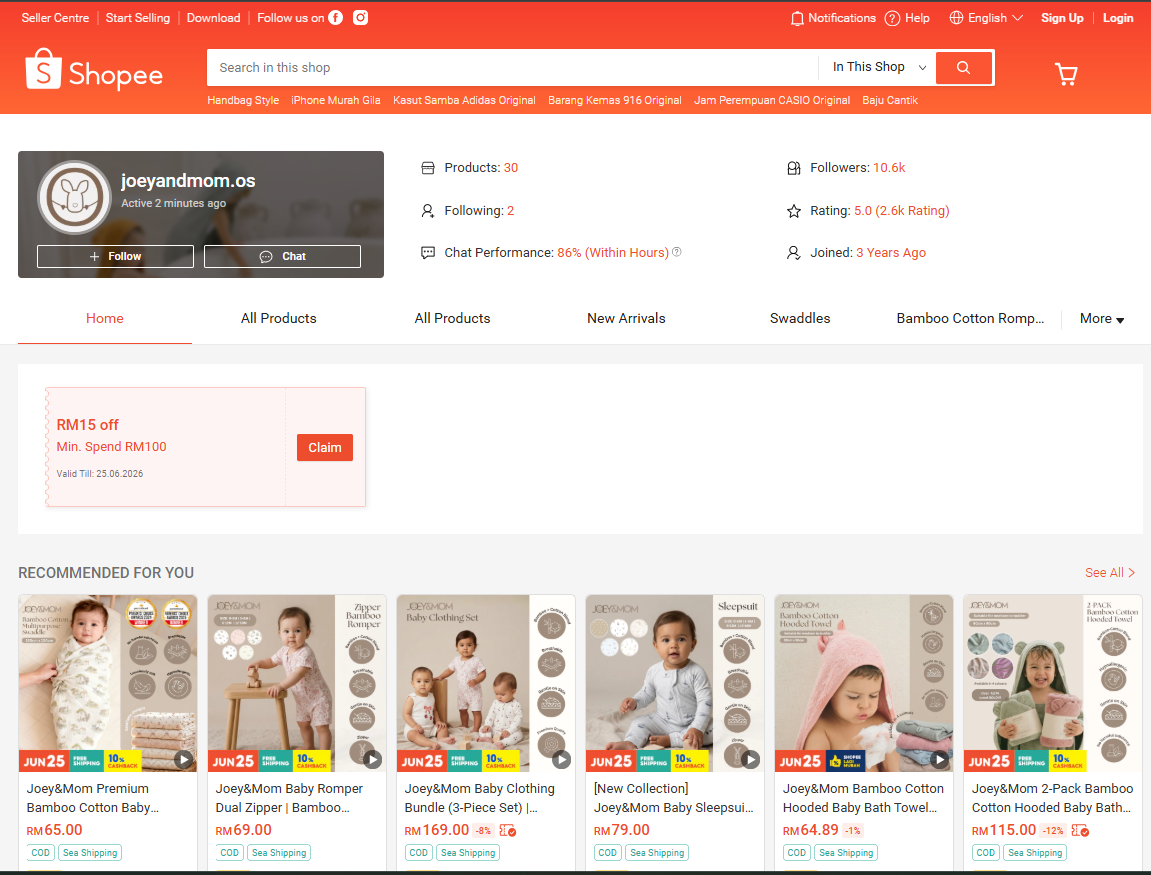Viewport: 1151px width, 875px height.
Task: Play video on Baby Clothing Bundle product
Action: 562,759
